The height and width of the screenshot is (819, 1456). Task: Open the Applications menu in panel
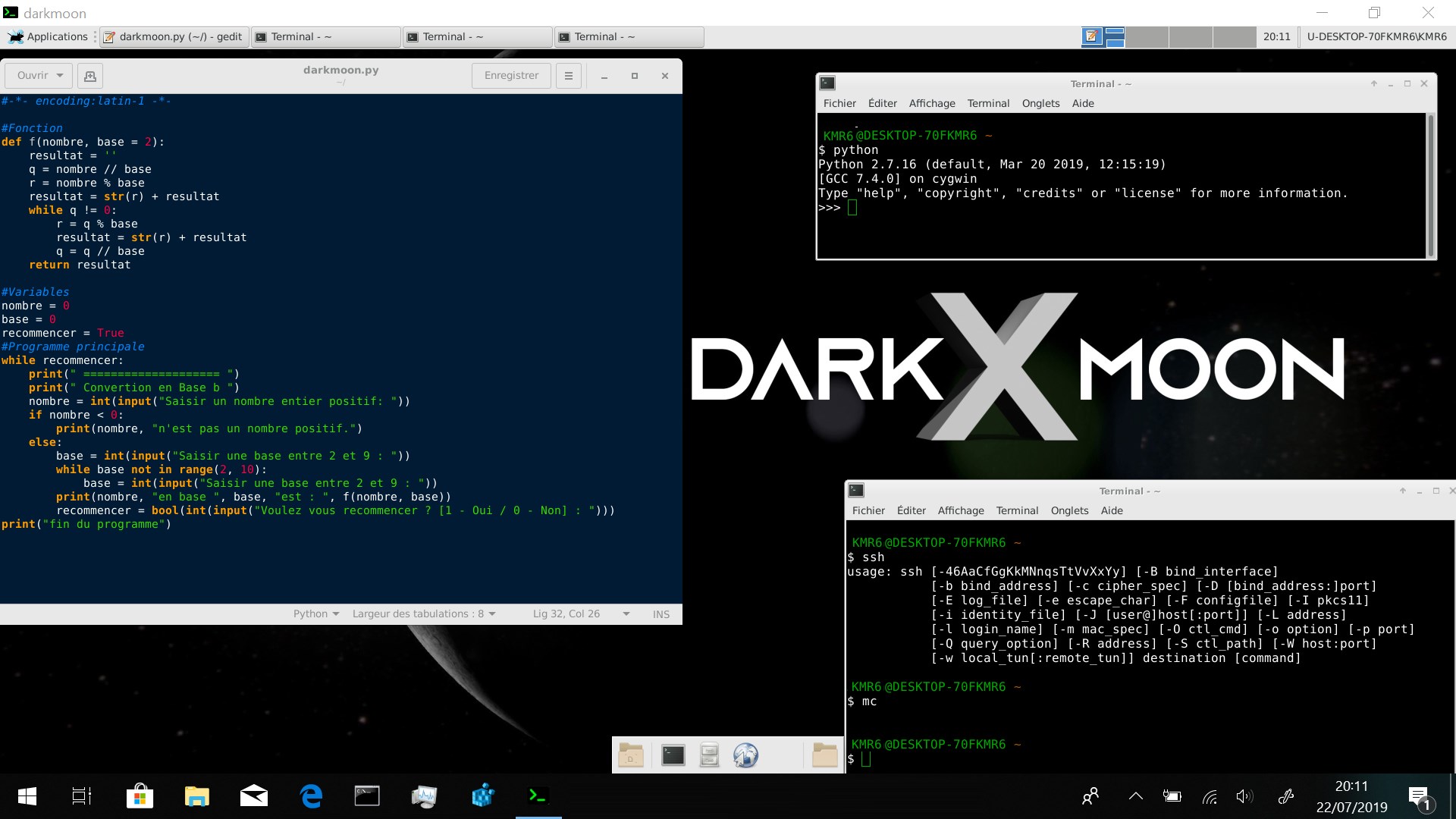[49, 36]
